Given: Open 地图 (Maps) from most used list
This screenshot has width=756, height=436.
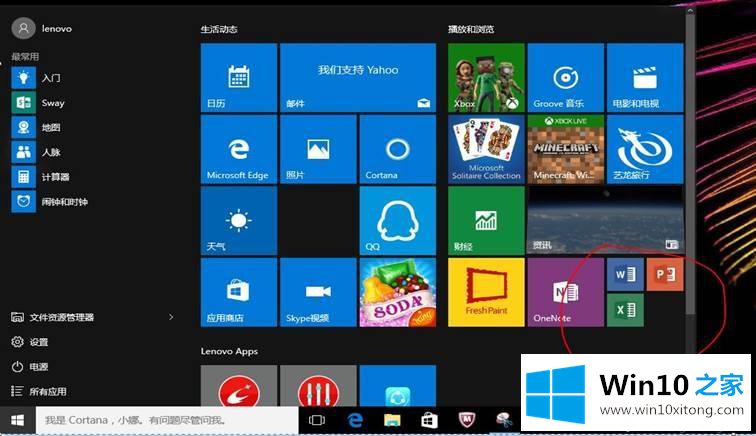Looking at the screenshot, I should click(37, 127).
